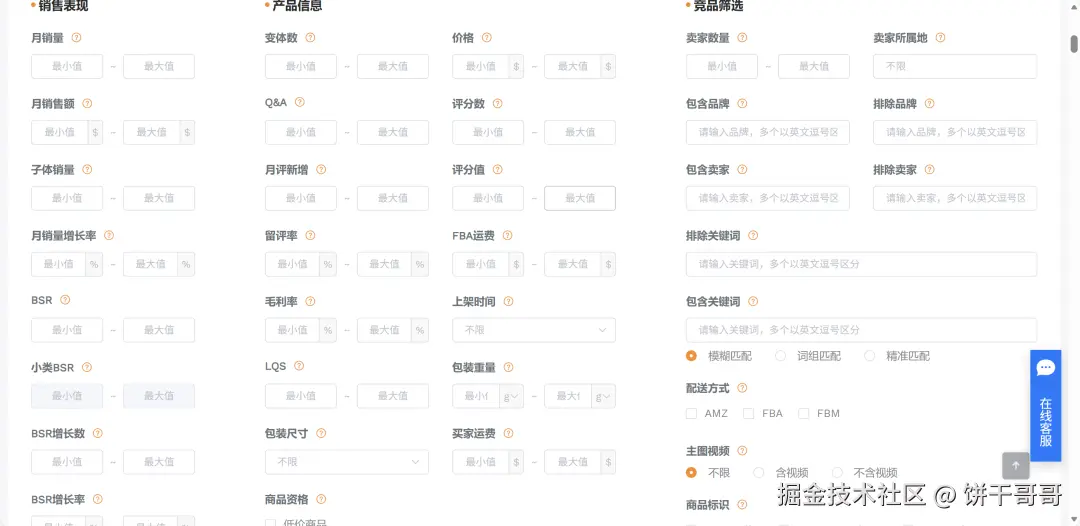Select the 词组匹配 radio option
Viewport: 1080px width, 526px height.
781,356
